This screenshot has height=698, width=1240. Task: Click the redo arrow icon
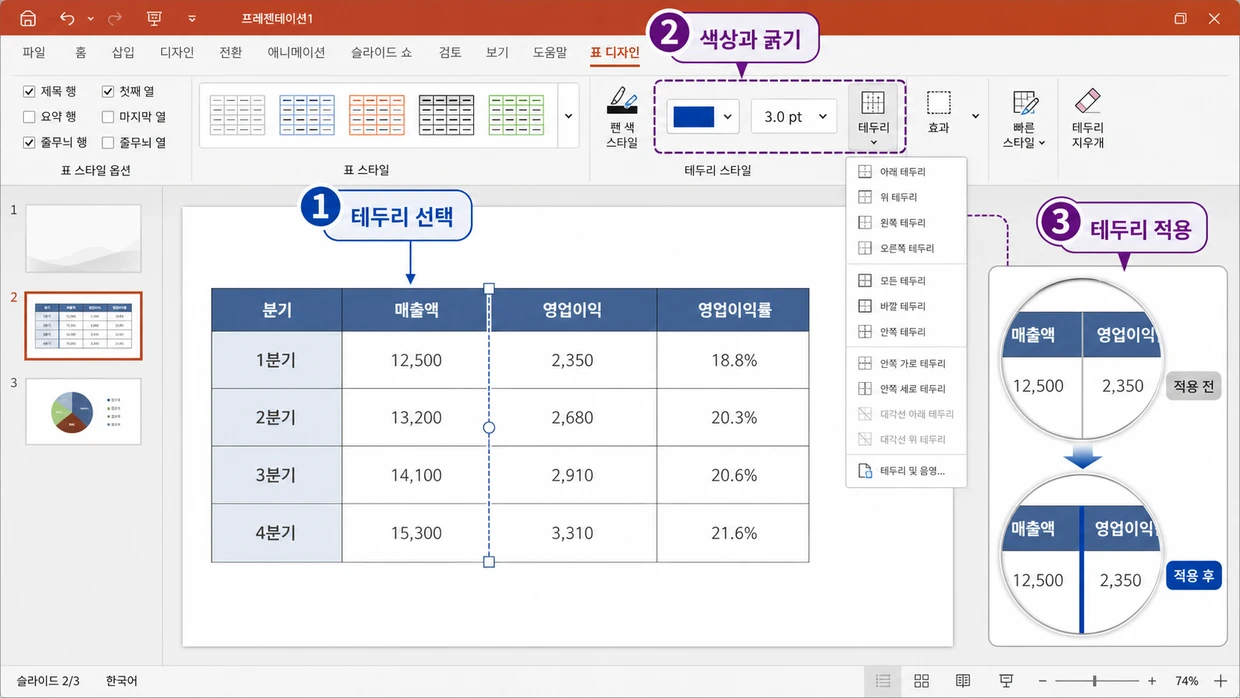(115, 19)
